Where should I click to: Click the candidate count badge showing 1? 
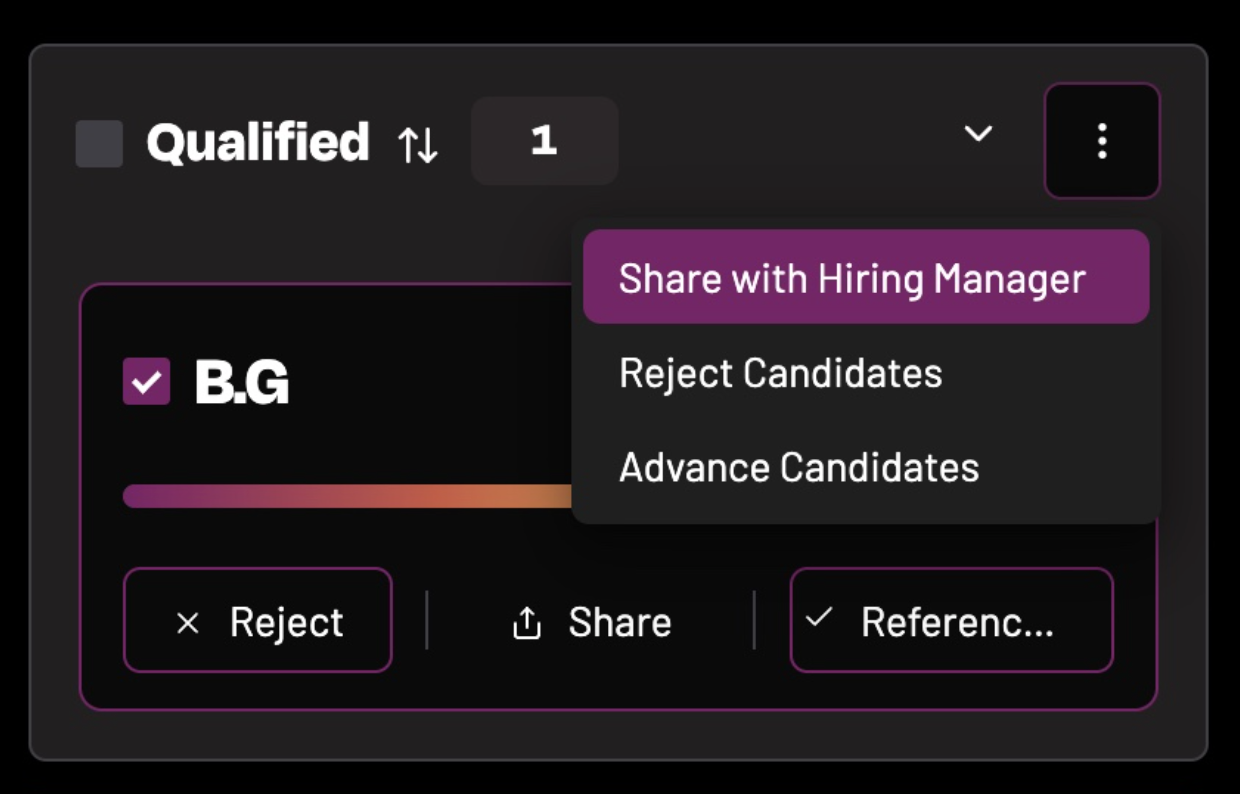click(x=544, y=141)
